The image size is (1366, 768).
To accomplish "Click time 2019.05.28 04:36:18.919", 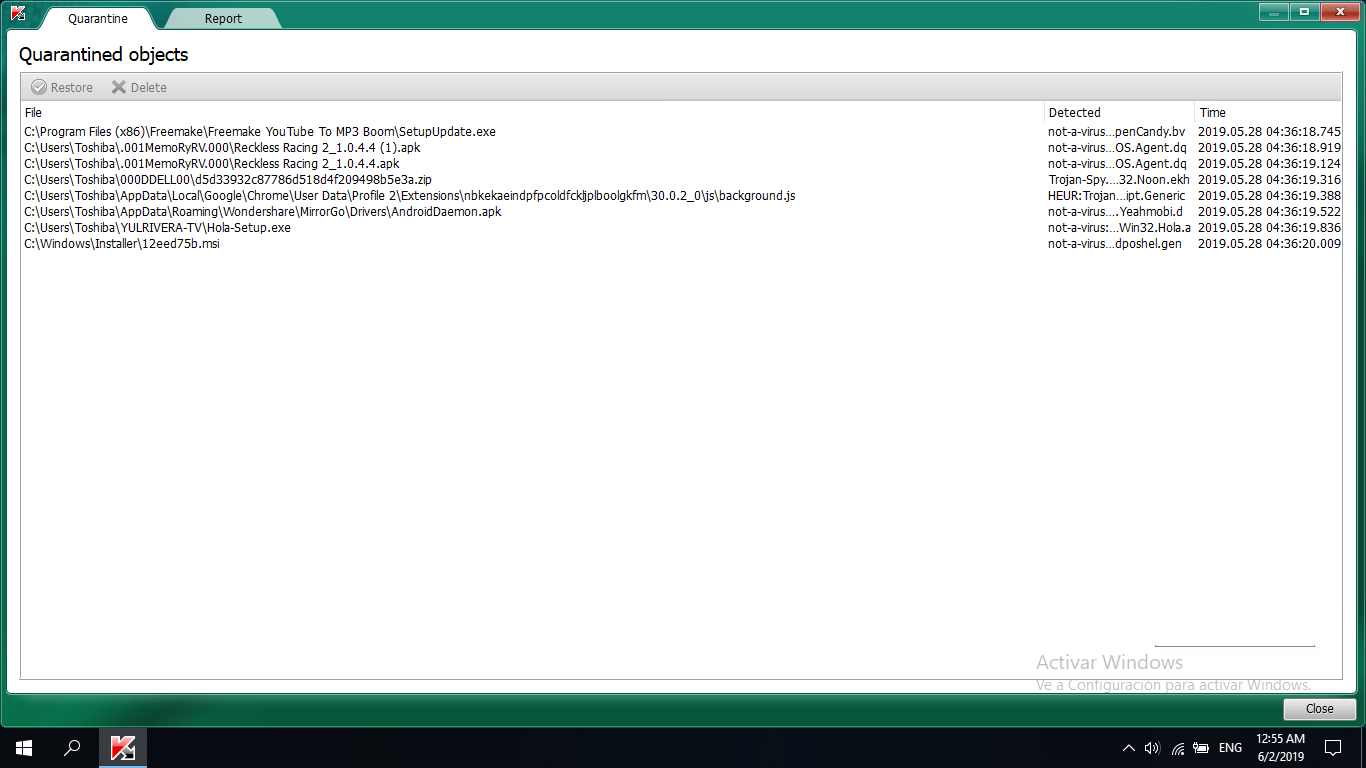I will 1269,148.
